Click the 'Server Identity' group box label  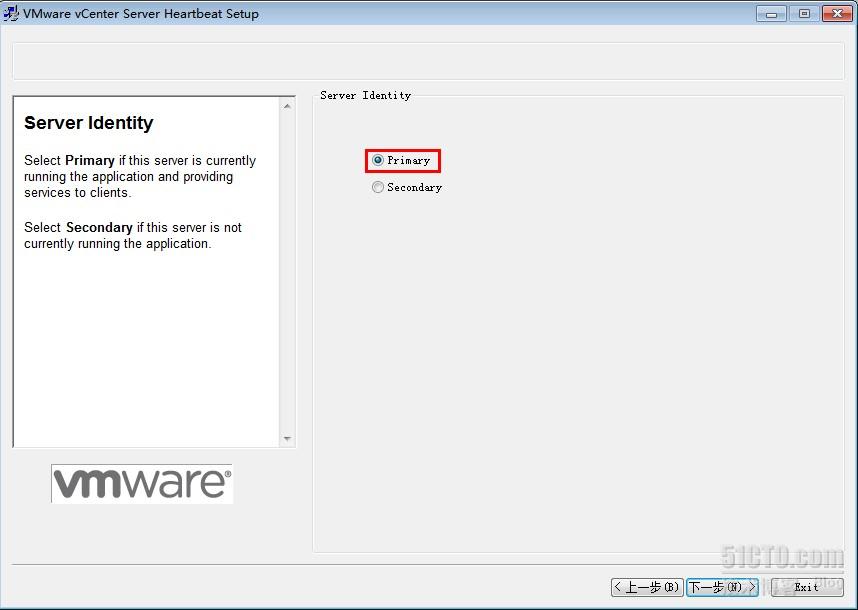366,95
